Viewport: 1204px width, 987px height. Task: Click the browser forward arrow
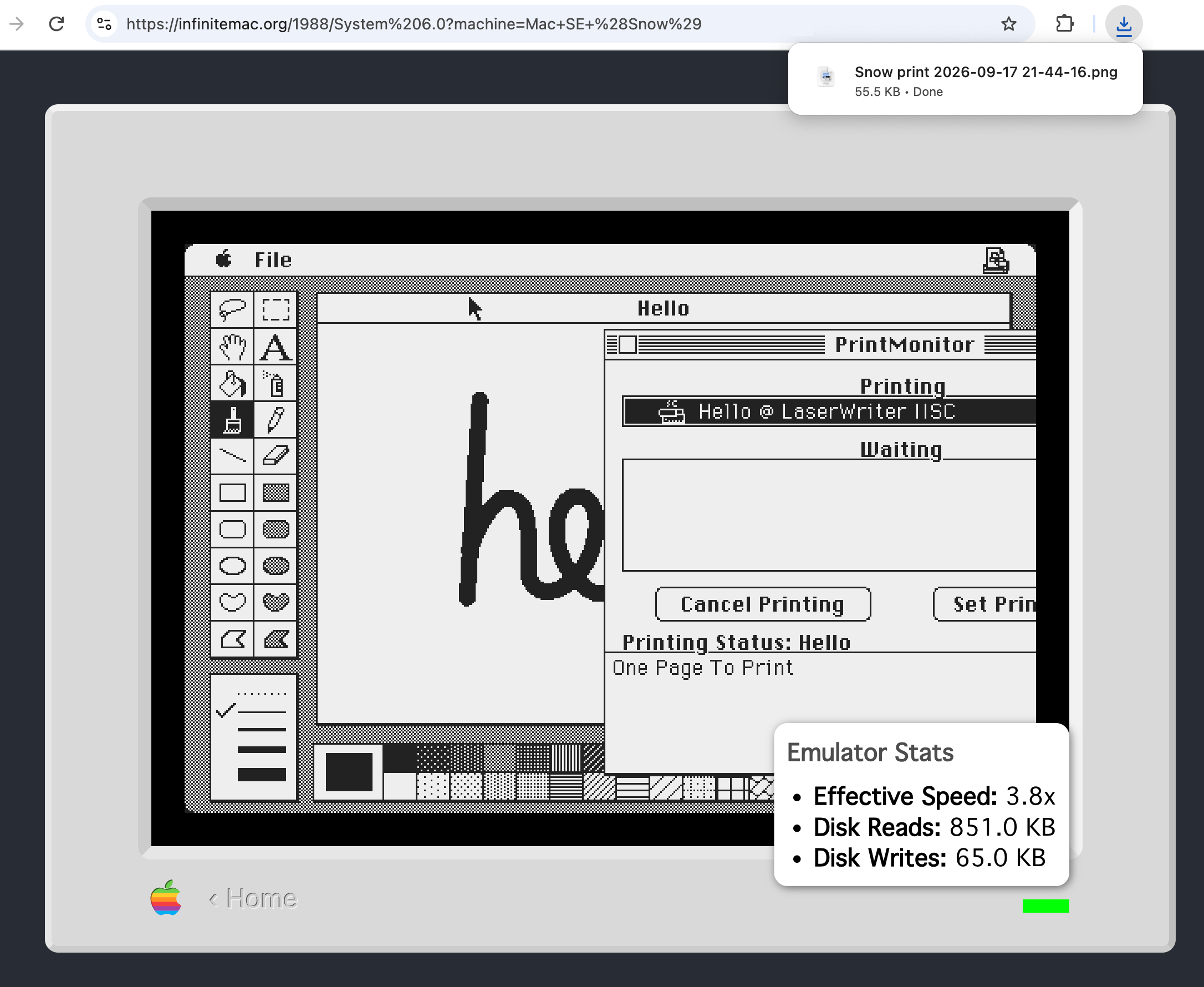click(x=17, y=24)
